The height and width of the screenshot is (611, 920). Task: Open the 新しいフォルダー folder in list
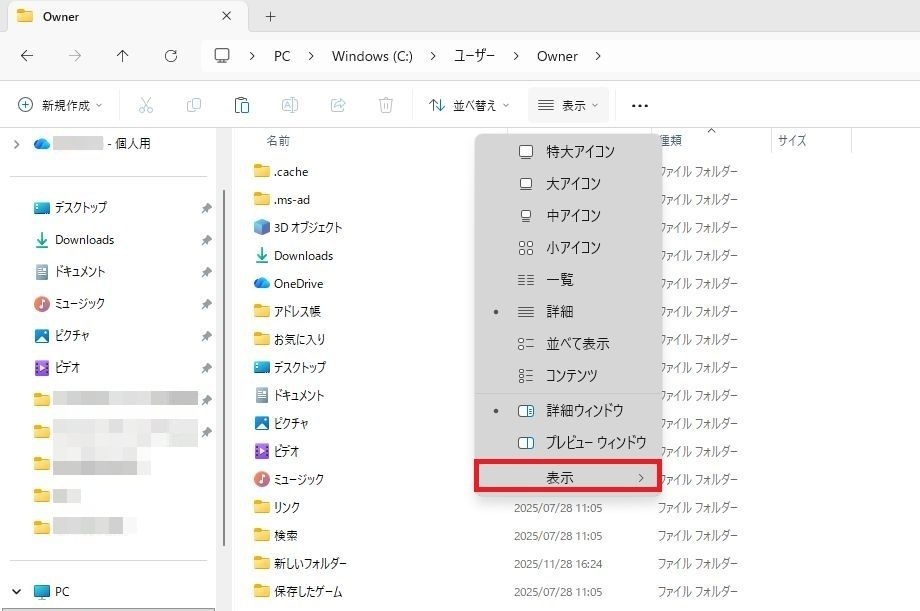tap(310, 563)
